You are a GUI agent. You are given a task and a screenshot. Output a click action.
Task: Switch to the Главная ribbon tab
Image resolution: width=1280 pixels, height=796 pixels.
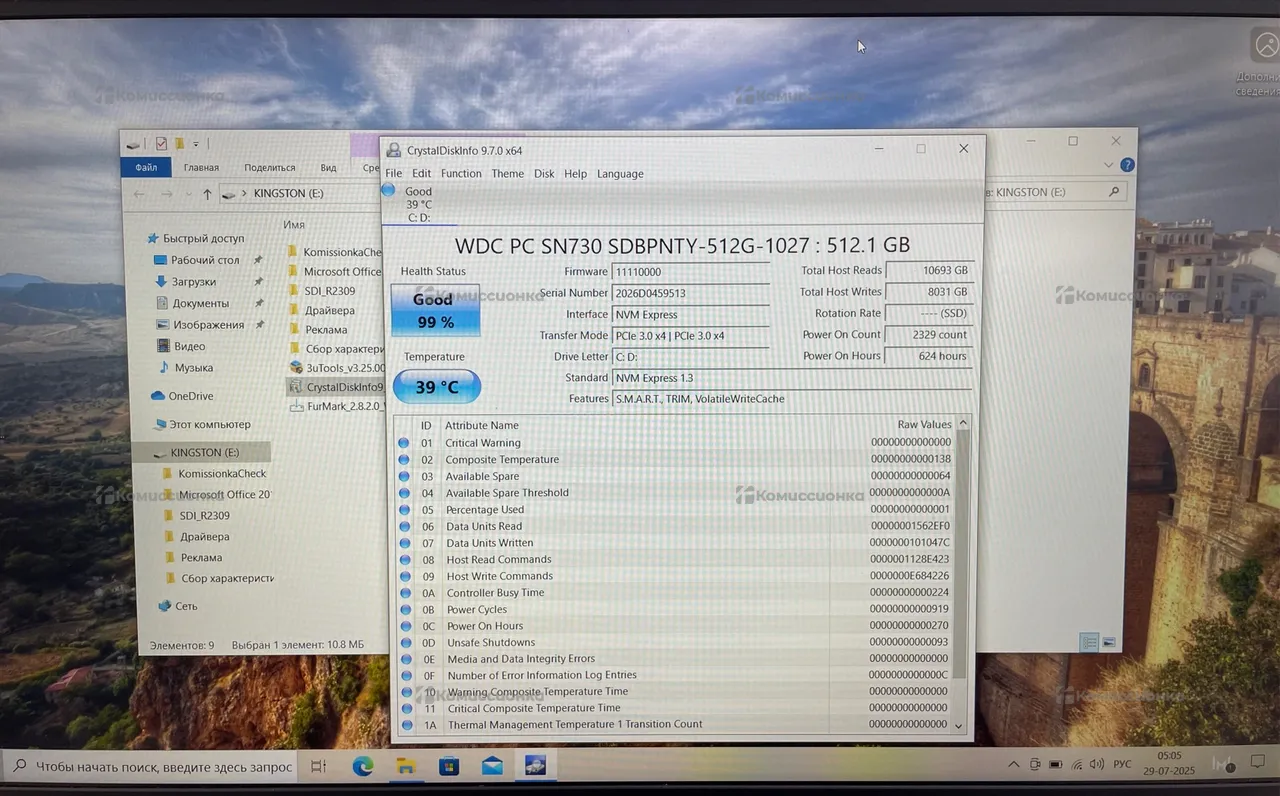[201, 168]
